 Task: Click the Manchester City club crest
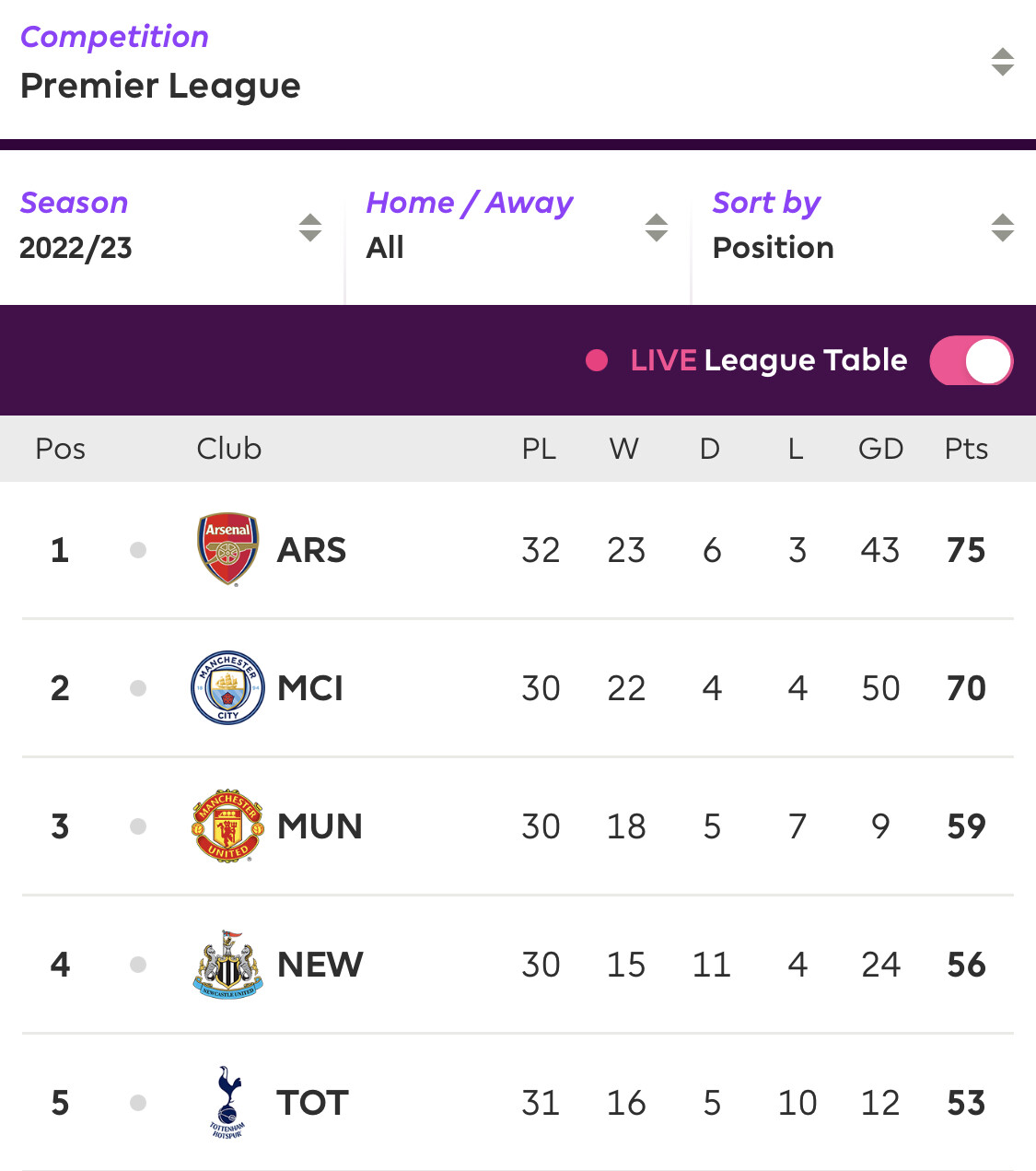click(x=227, y=687)
